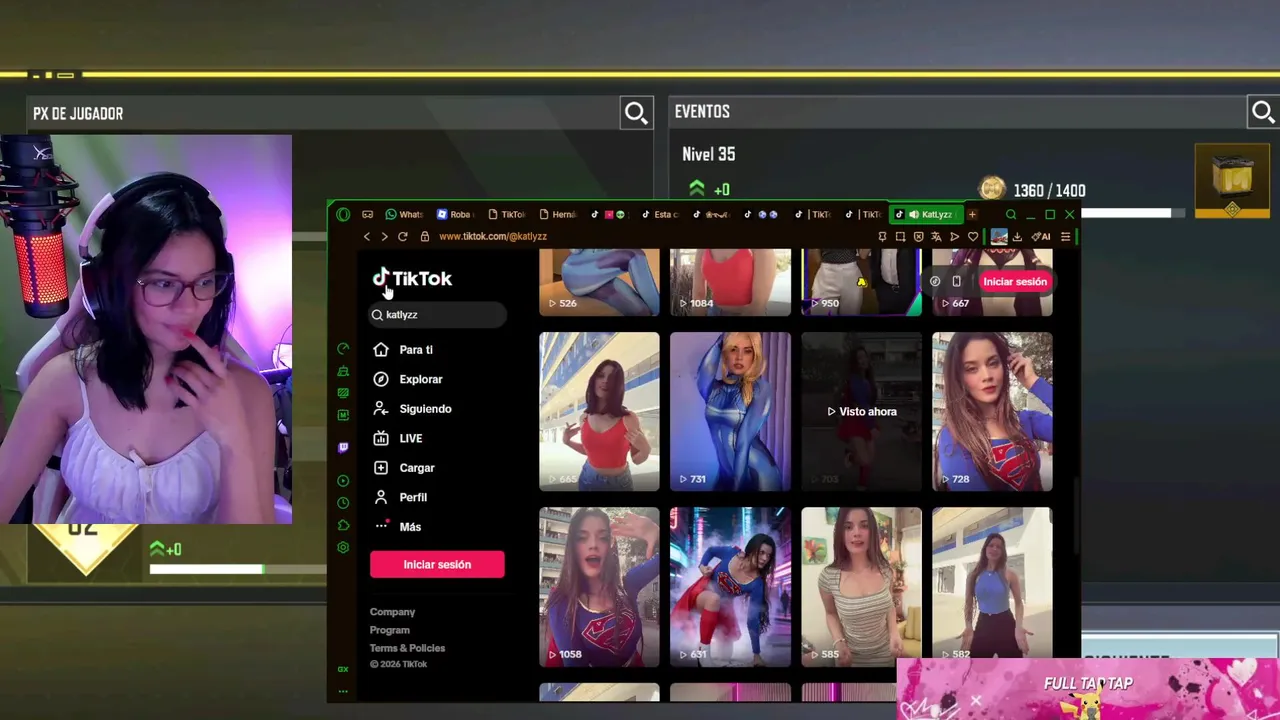1280x720 pixels.
Task: Reload the TikTok page
Action: coord(402,236)
